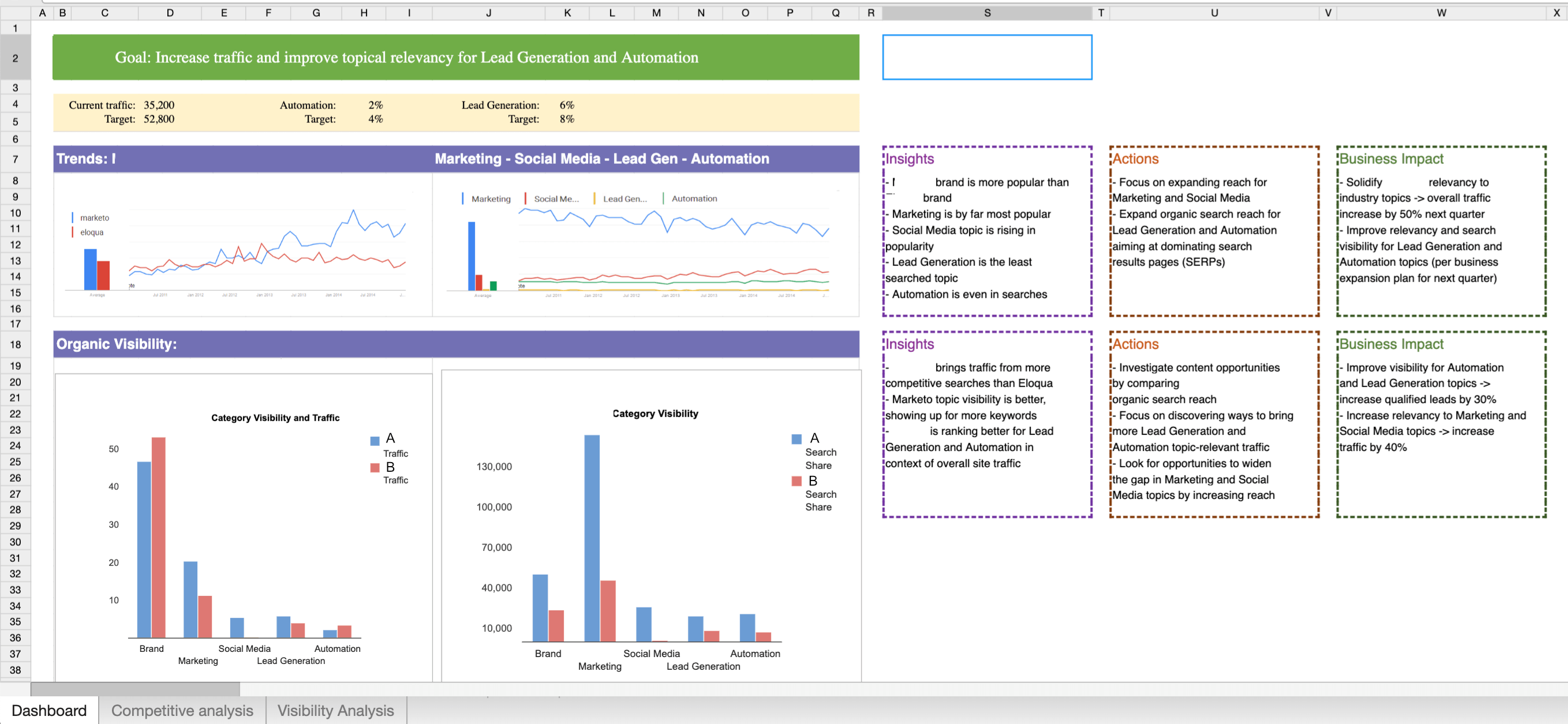This screenshot has height=724, width=1568.
Task: Click the Category Visibility chart title
Action: (x=655, y=414)
